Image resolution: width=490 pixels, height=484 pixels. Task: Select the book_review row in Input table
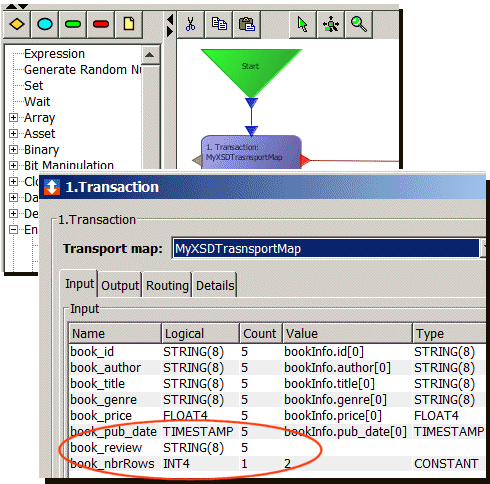tap(277, 447)
